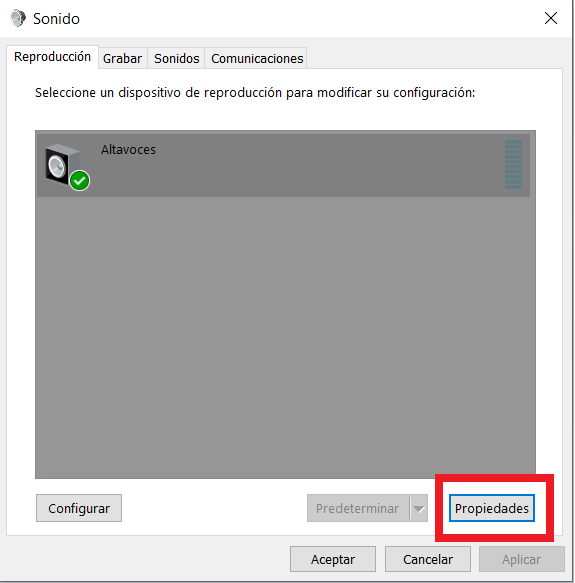Open Configurar for the selected device

coord(79,508)
